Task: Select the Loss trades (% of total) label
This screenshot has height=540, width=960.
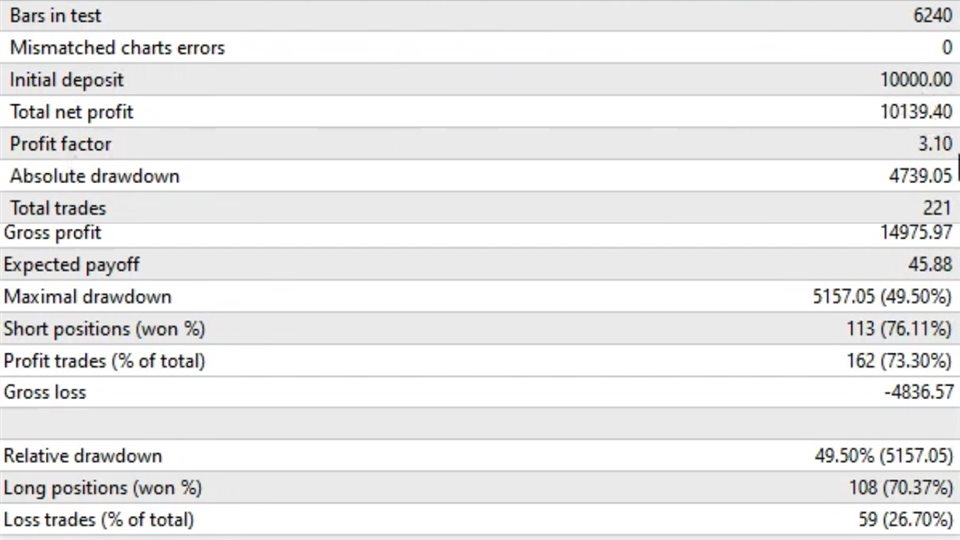Action: [x=99, y=520]
